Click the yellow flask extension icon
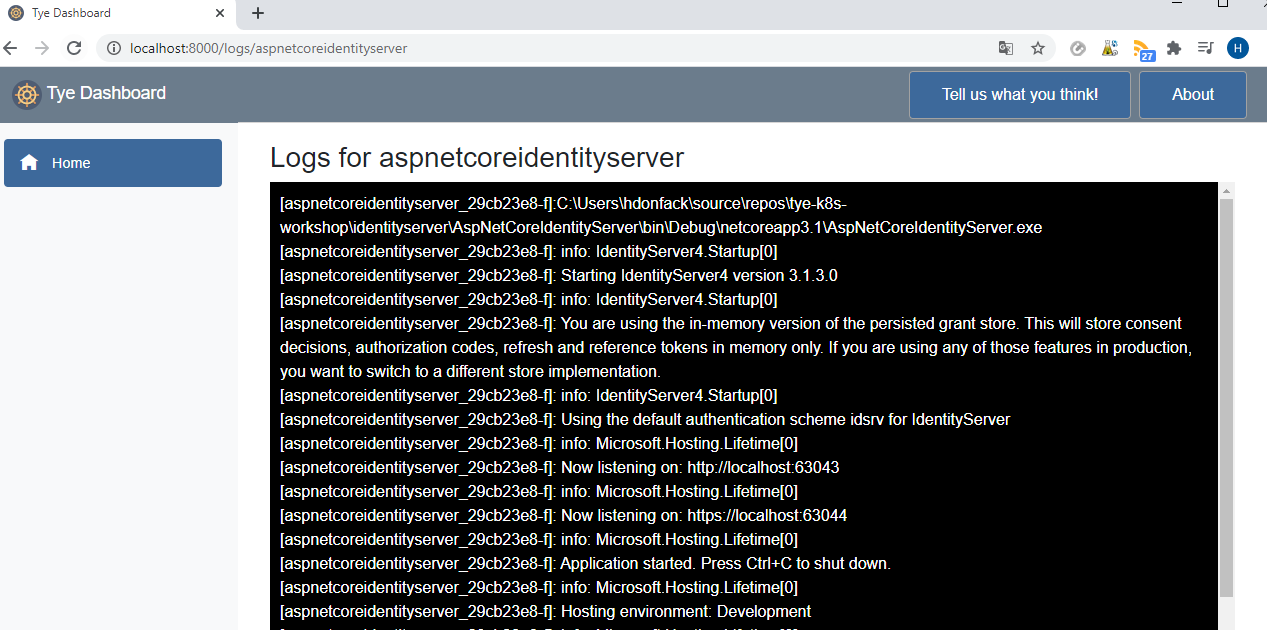 tap(1110, 48)
